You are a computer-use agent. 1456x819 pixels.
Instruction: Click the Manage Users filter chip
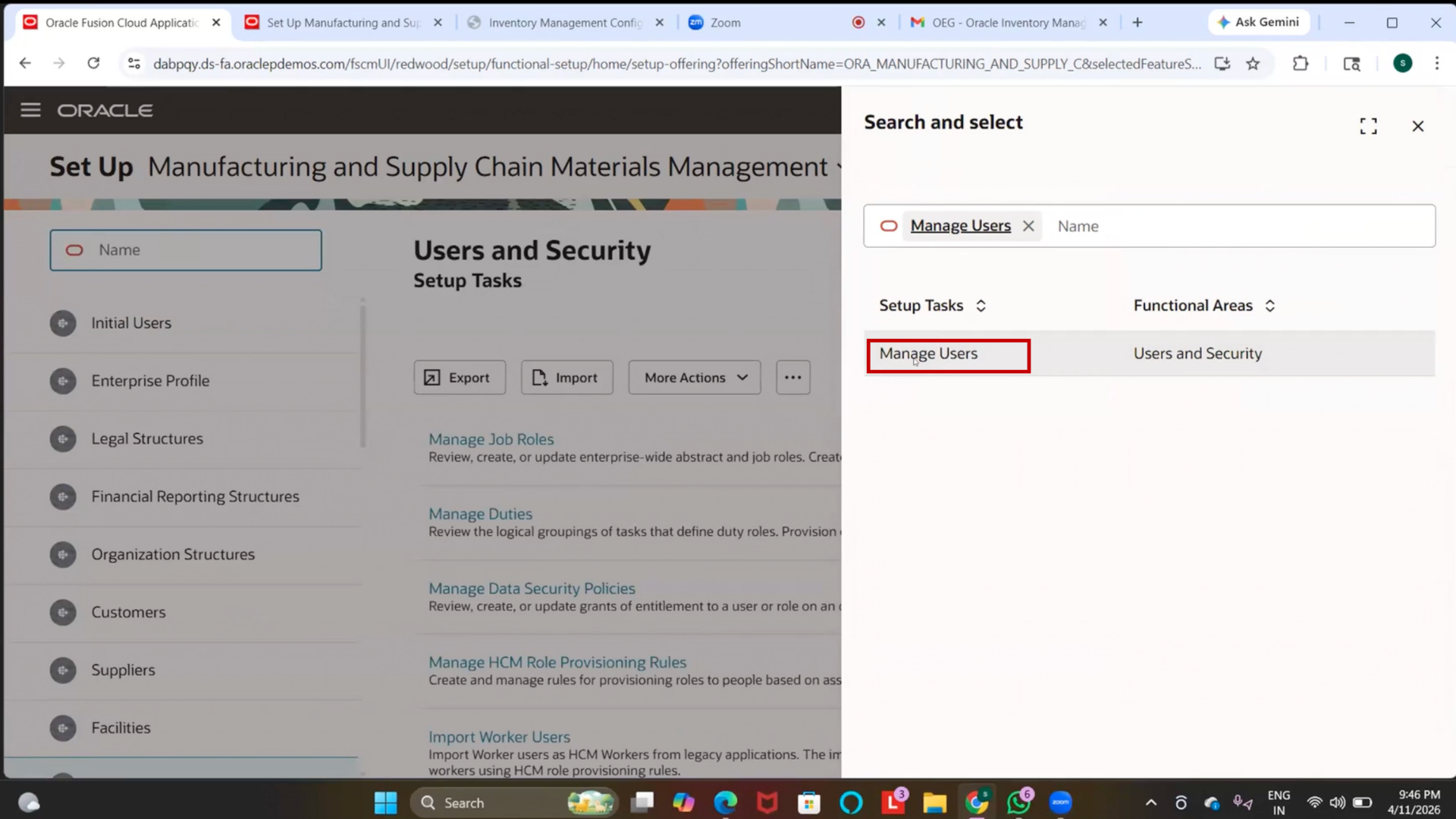pos(960,226)
